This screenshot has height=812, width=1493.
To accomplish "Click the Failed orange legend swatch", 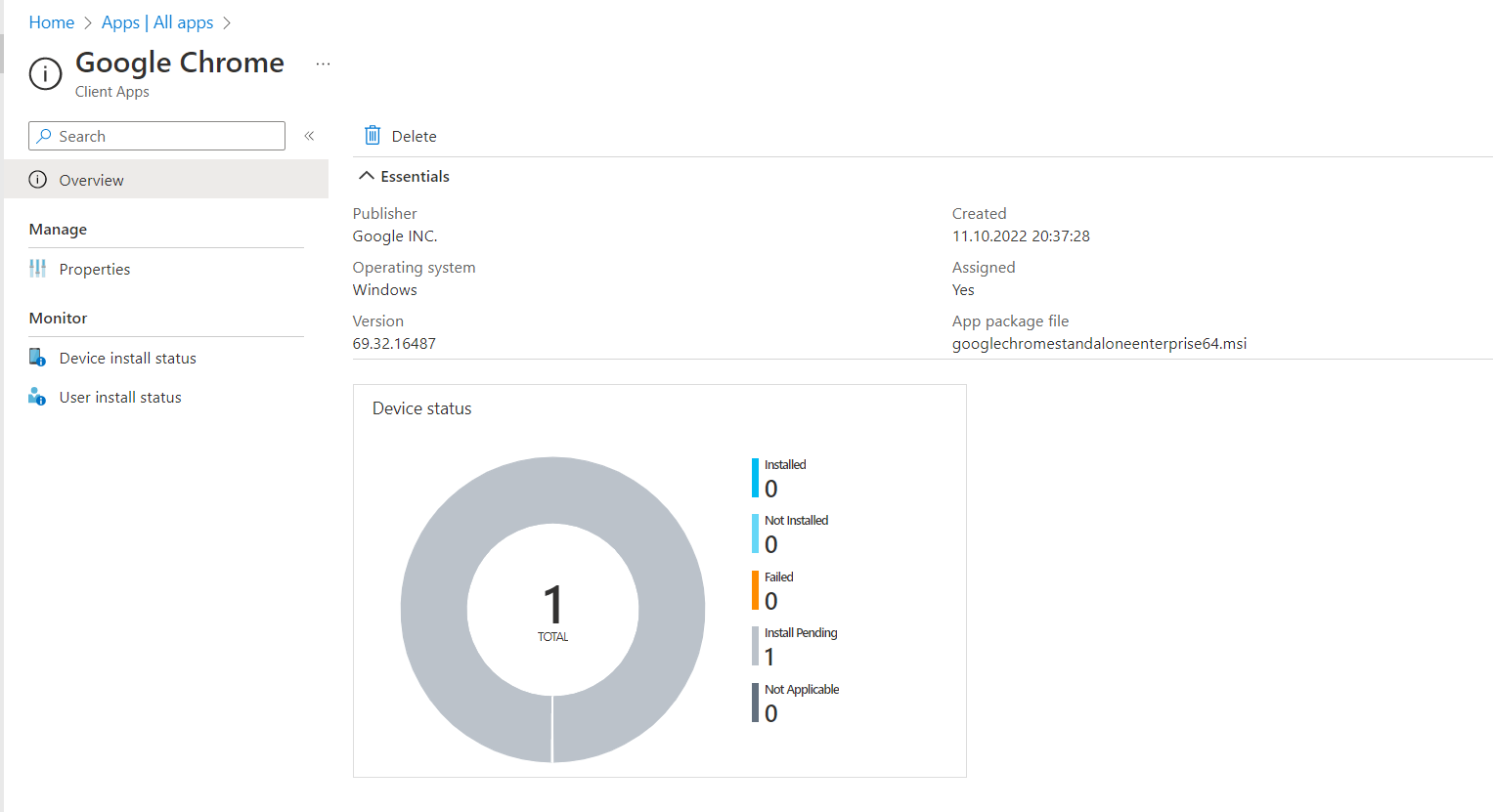I will tap(755, 590).
